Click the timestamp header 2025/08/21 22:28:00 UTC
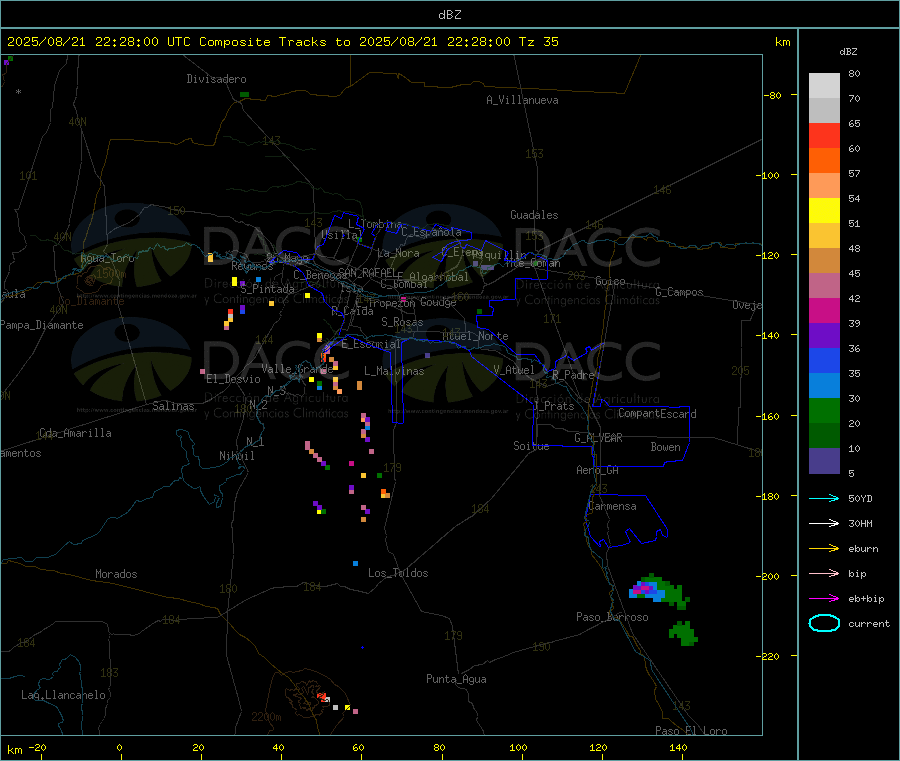 click(x=99, y=42)
